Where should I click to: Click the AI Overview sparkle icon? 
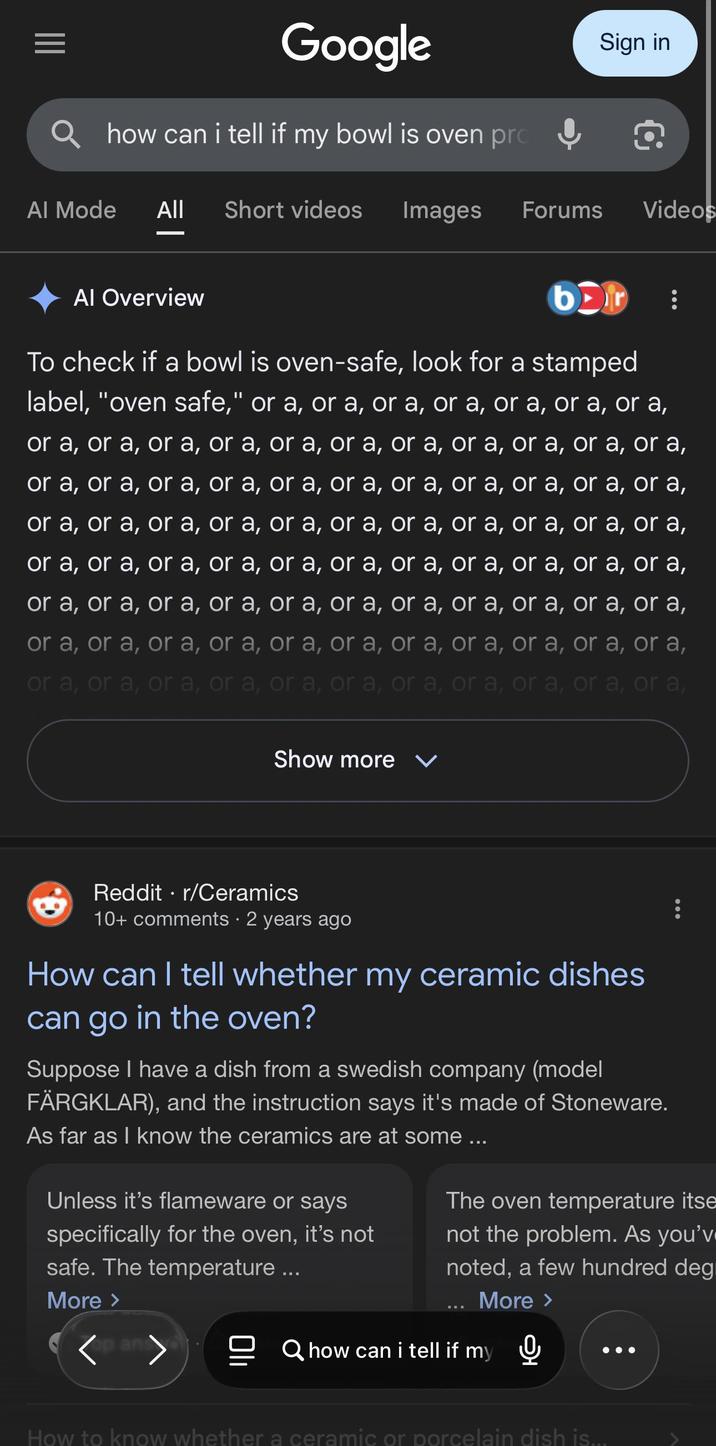(44, 297)
